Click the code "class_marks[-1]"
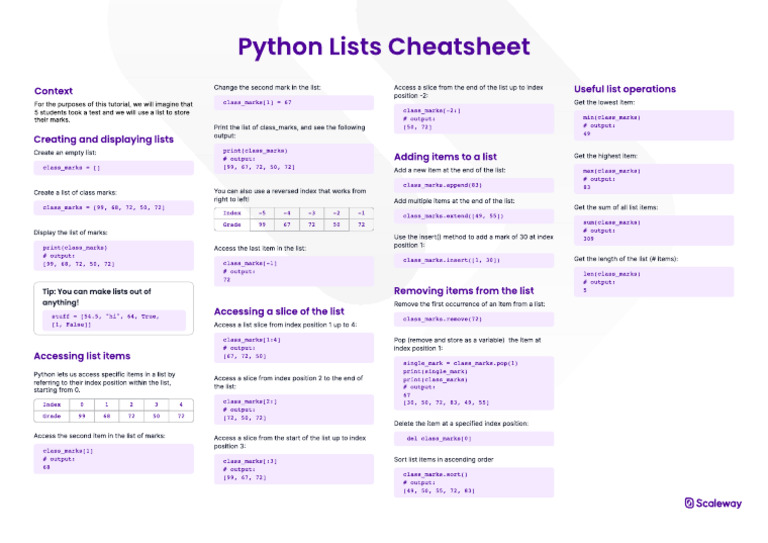The width and height of the screenshot is (768, 543). coord(250,263)
